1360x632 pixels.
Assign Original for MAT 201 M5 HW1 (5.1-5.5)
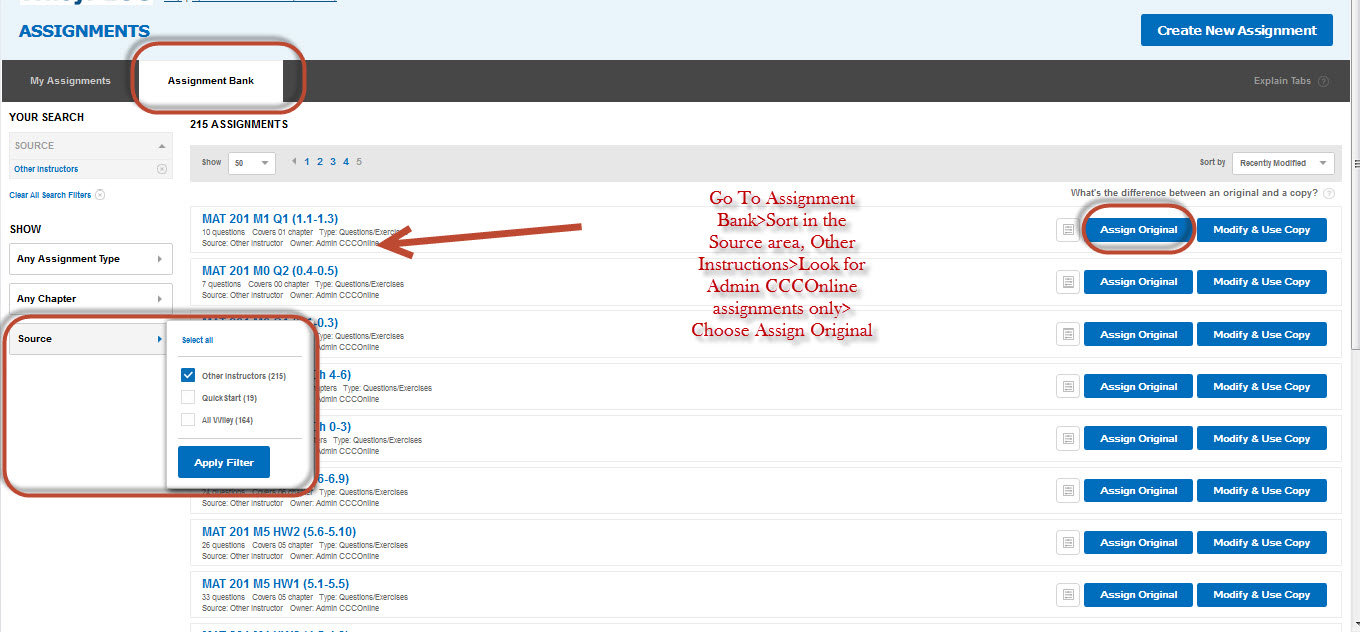point(1138,594)
